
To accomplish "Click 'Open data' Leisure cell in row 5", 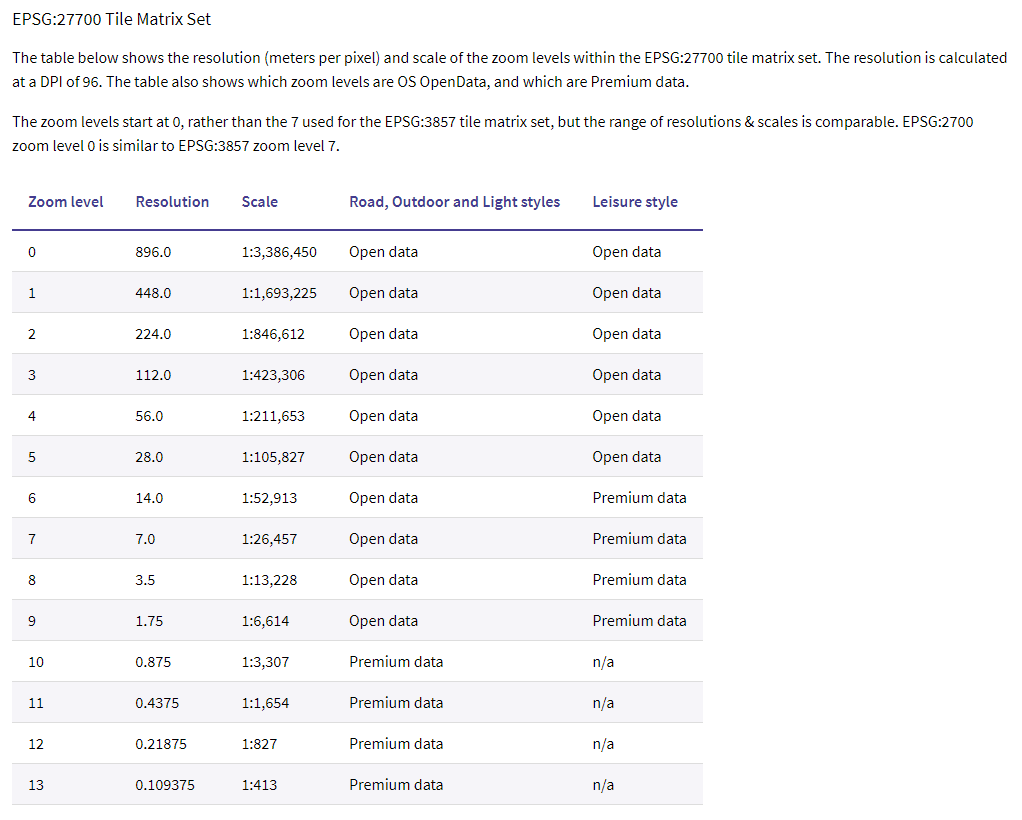I will pyautogui.click(x=626, y=458).
